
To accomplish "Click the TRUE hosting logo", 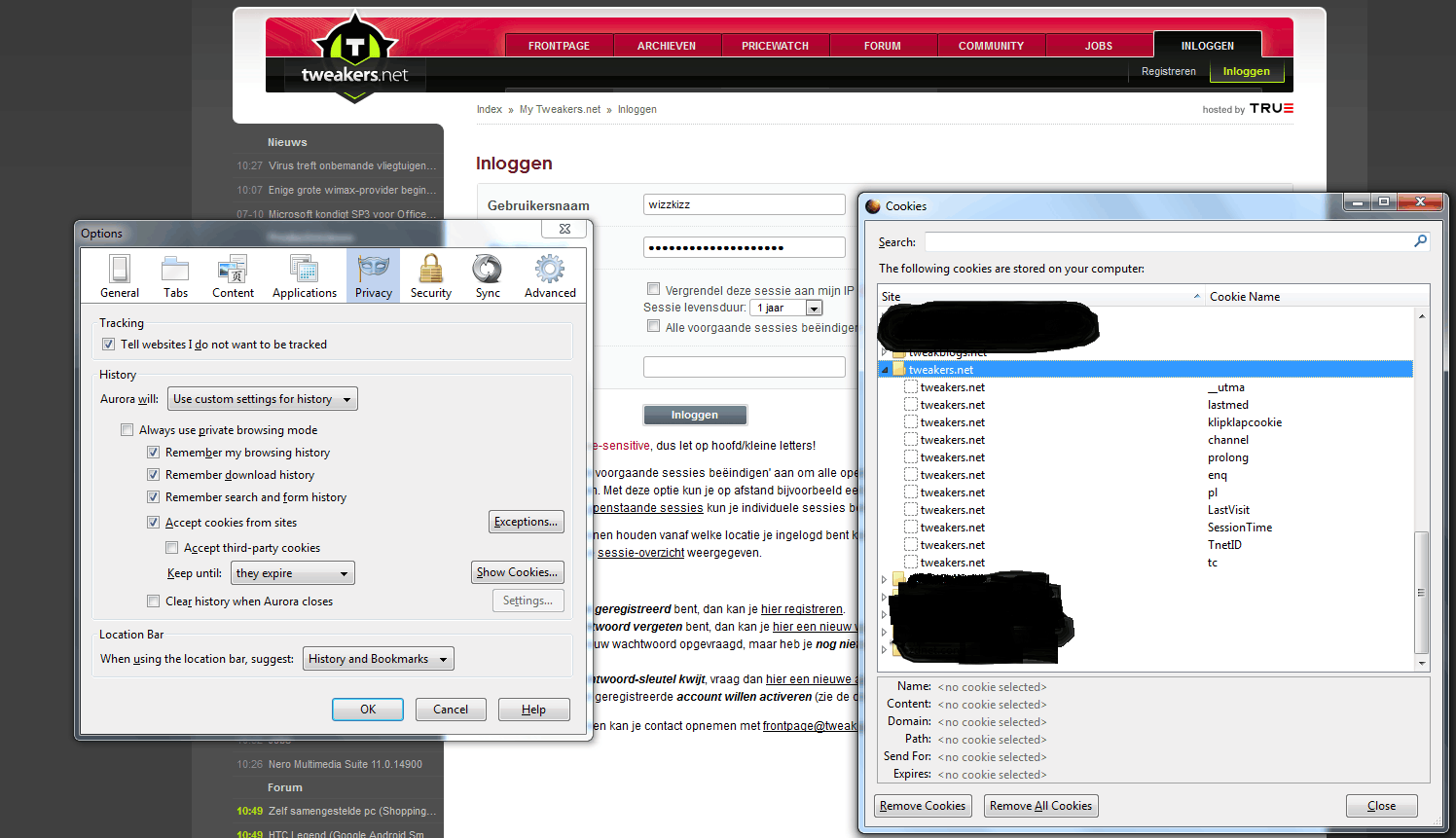I will pos(1271,108).
